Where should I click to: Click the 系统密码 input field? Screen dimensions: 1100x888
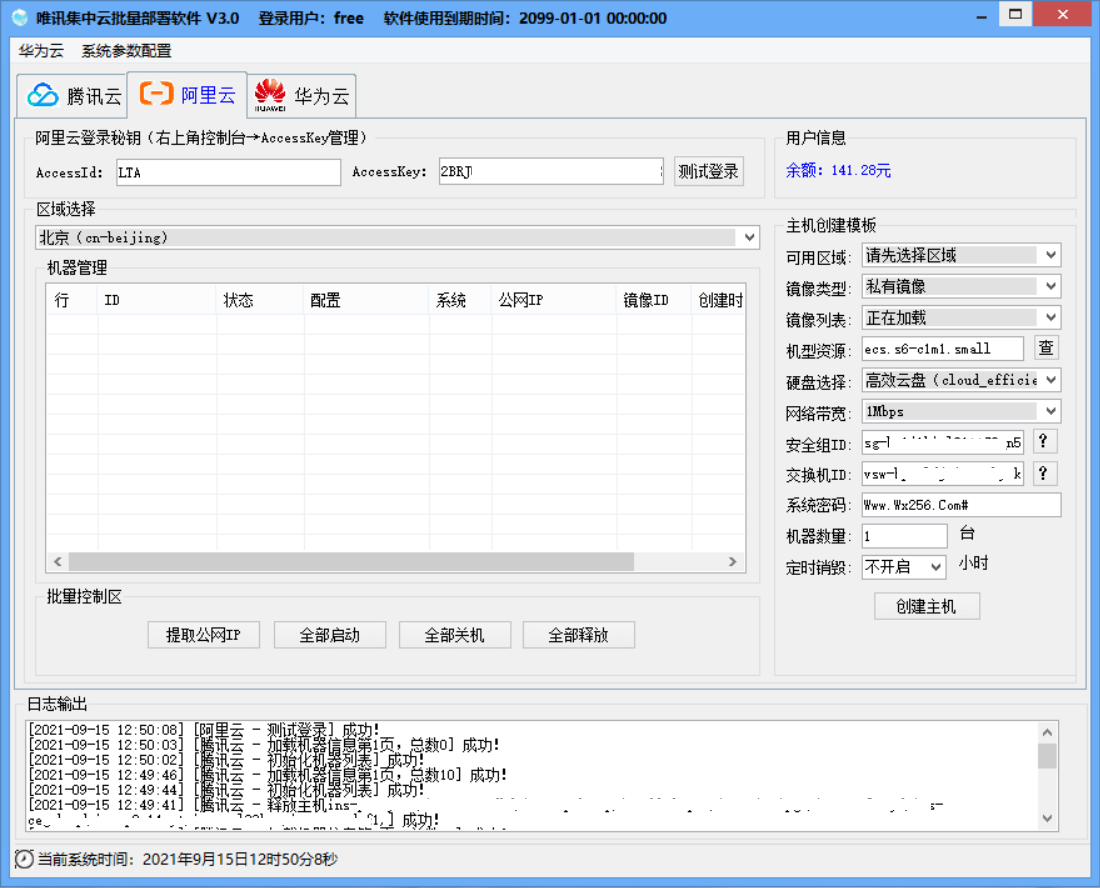click(961, 505)
